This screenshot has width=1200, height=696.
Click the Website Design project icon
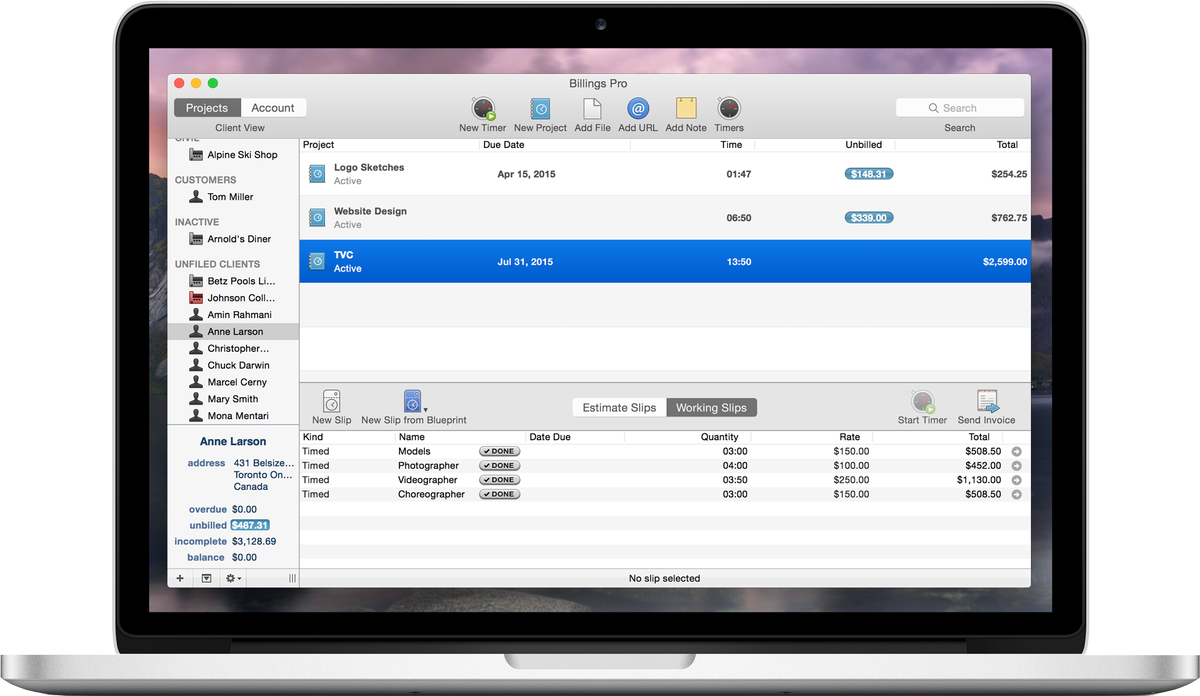tap(317, 217)
